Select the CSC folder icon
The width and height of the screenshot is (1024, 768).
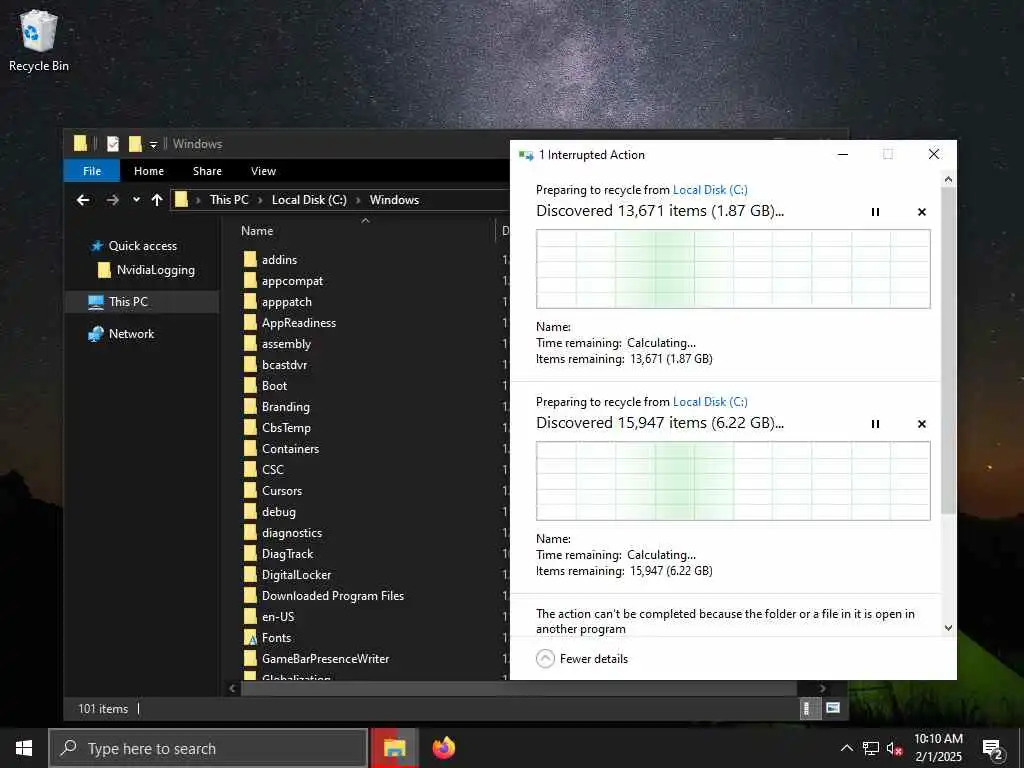pos(250,470)
